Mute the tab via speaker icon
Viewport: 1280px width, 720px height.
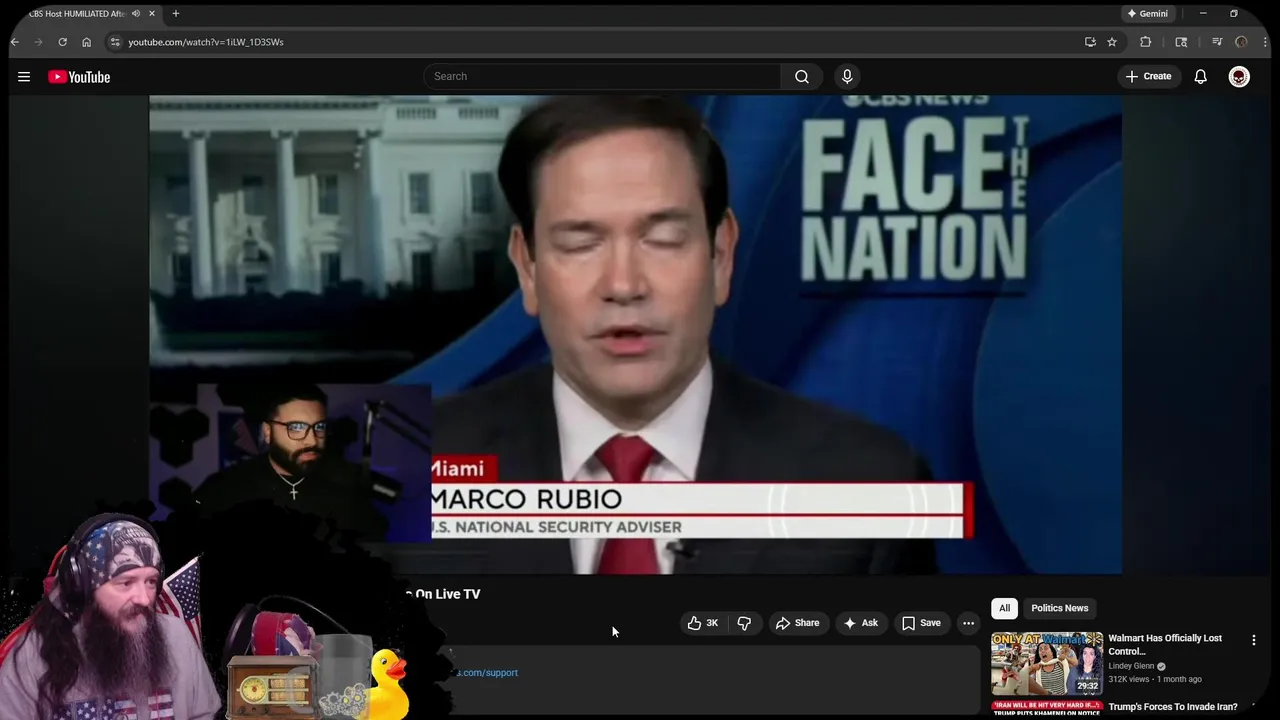136,14
